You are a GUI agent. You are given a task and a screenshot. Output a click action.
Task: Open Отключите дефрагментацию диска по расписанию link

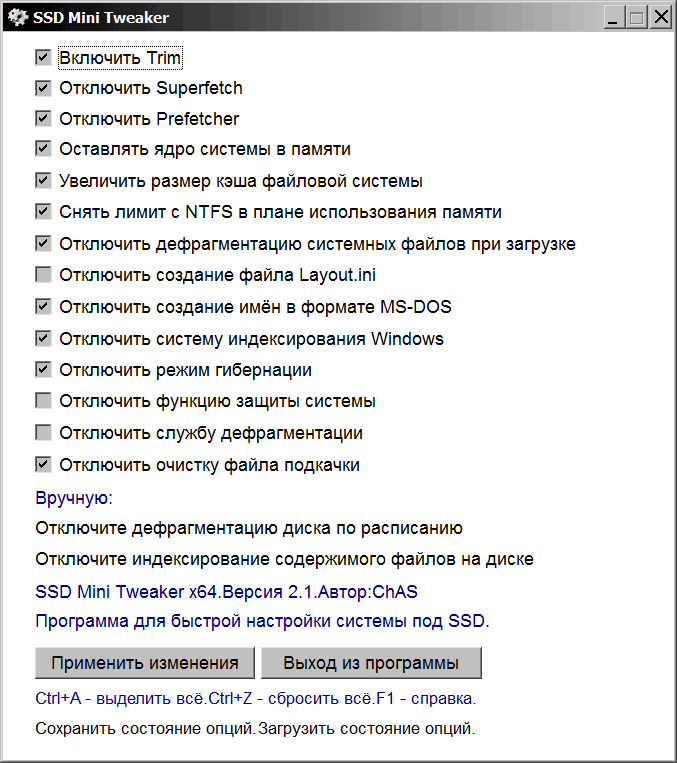coord(249,528)
